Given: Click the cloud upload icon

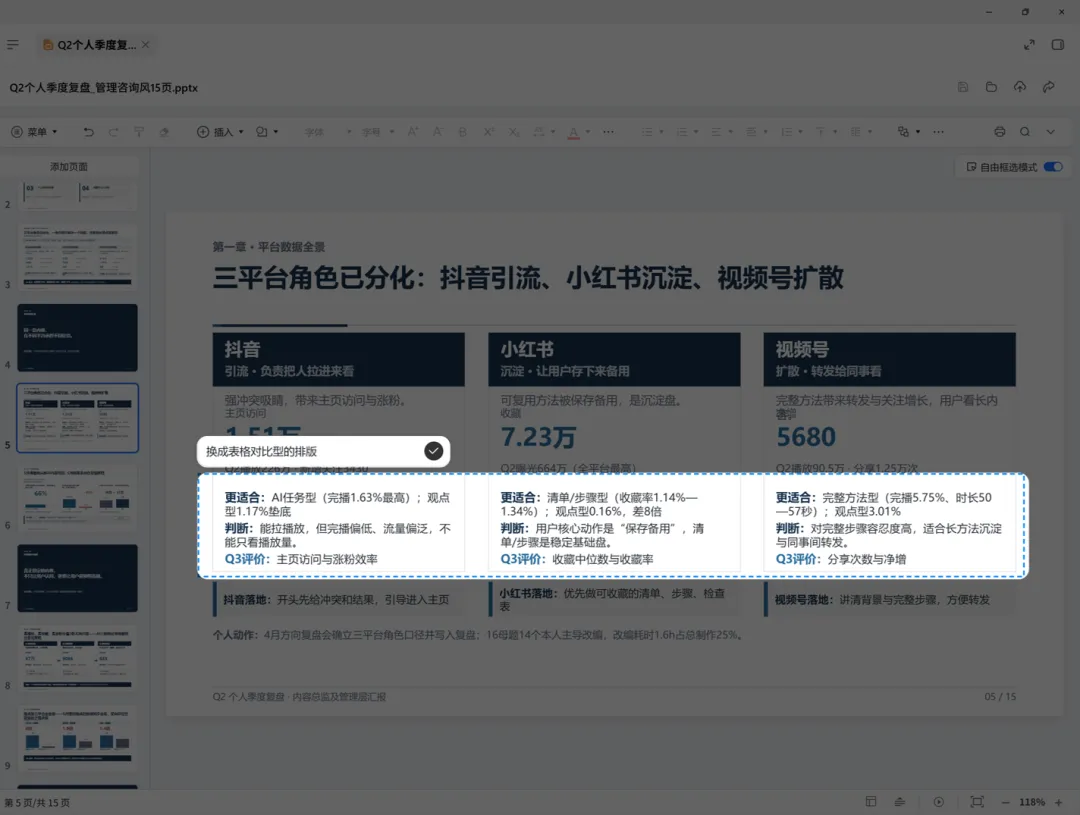Looking at the screenshot, I should [1020, 87].
